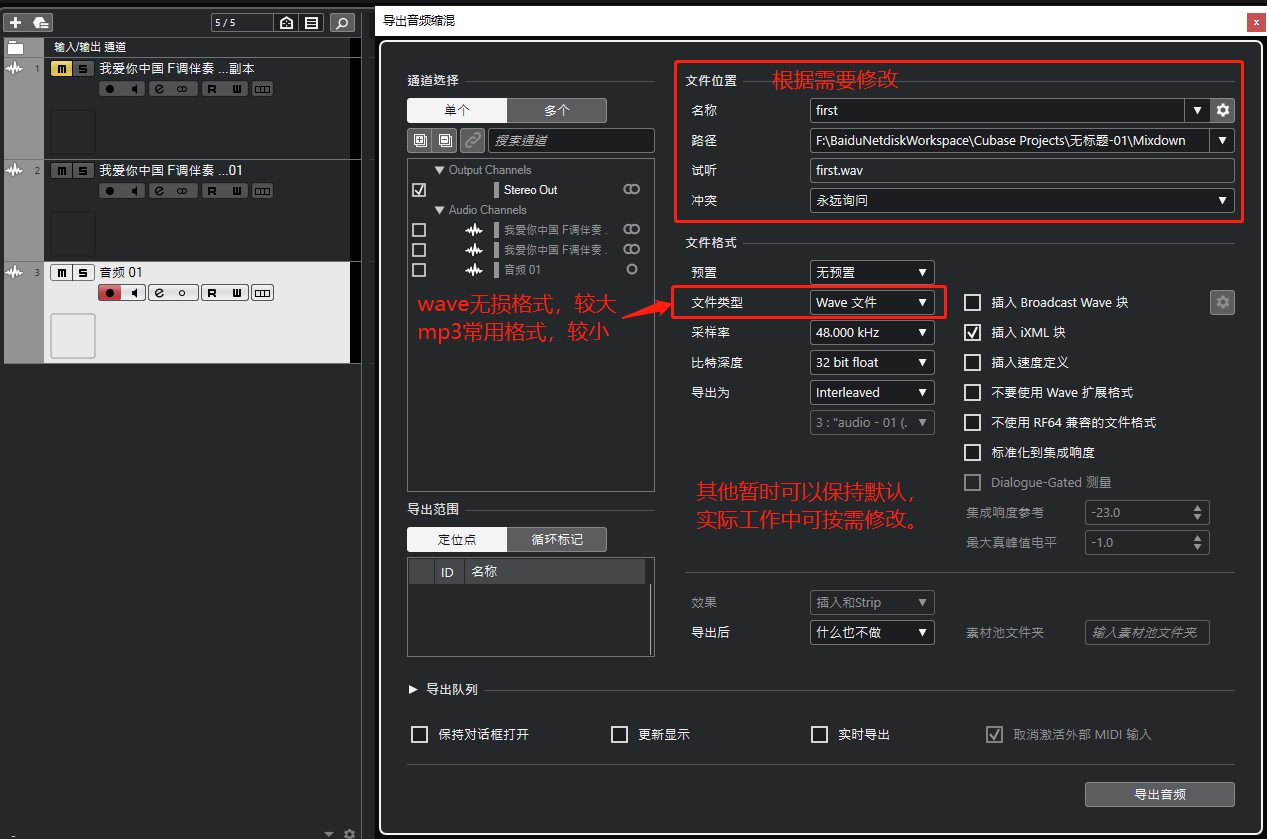Screen dimensions: 1267x839
Task: Open Broadcast Wave settings gear icon
Action: [1222, 302]
